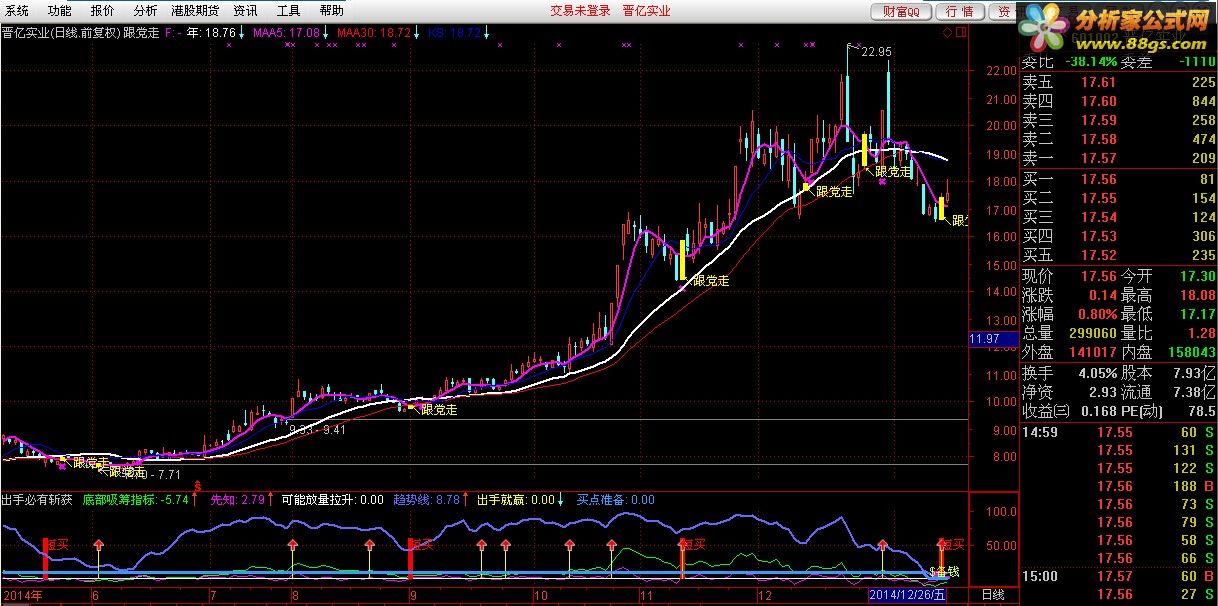
Task: Click the 现价 17.56 quote field
Action: [x=1068, y=276]
